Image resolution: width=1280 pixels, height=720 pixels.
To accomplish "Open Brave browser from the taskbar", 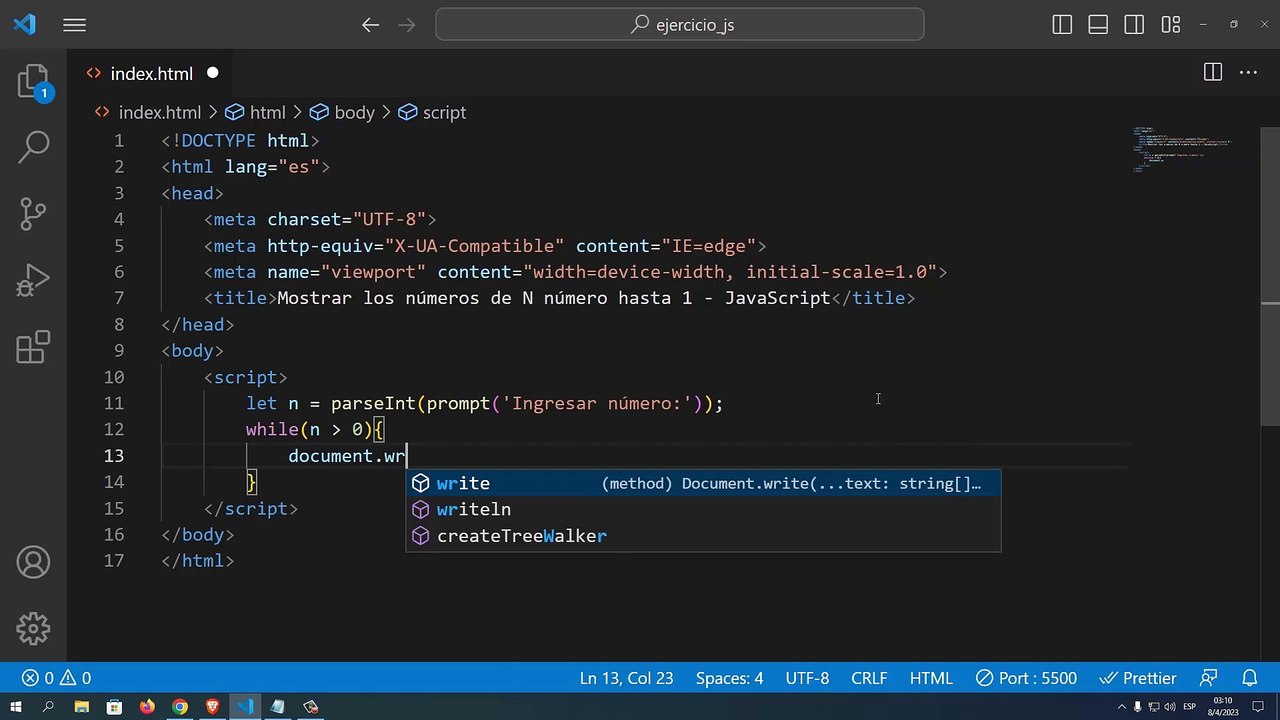I will pos(212,707).
